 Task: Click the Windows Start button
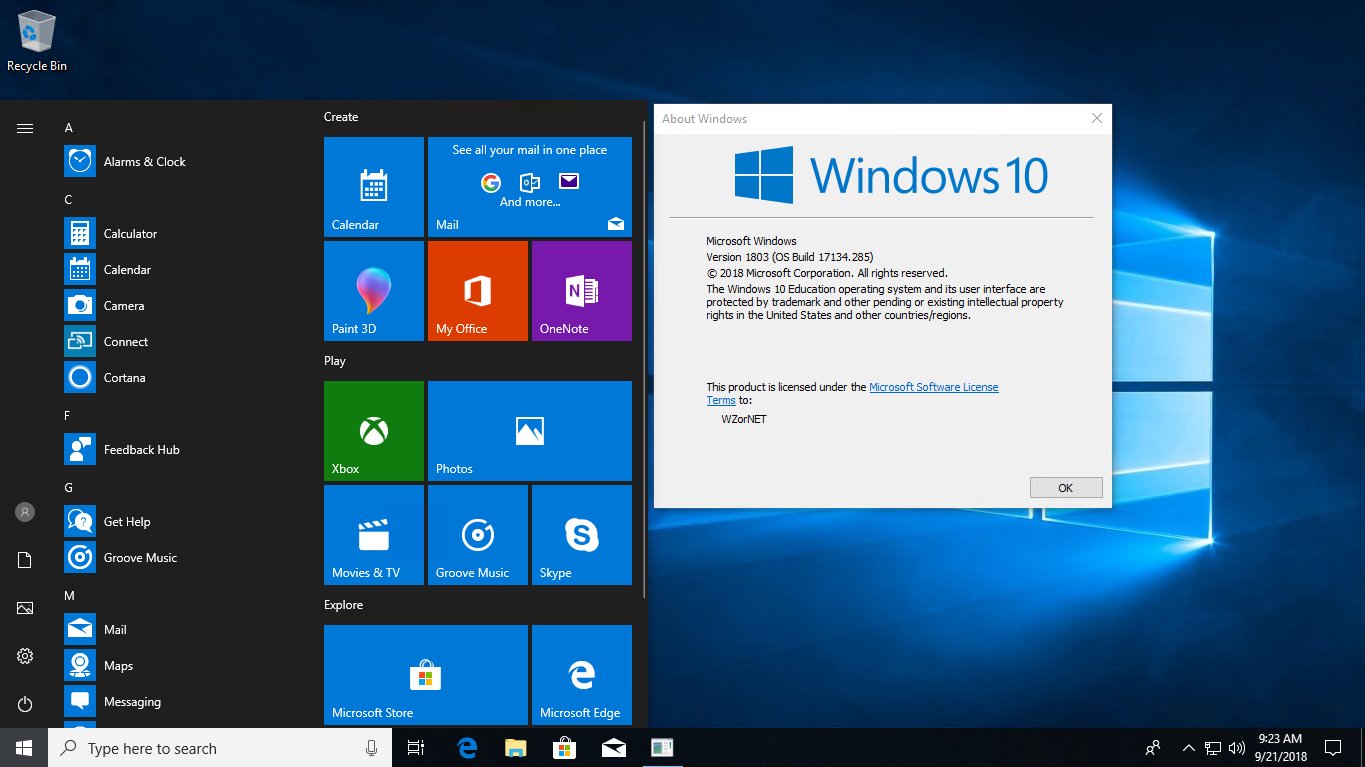point(24,748)
